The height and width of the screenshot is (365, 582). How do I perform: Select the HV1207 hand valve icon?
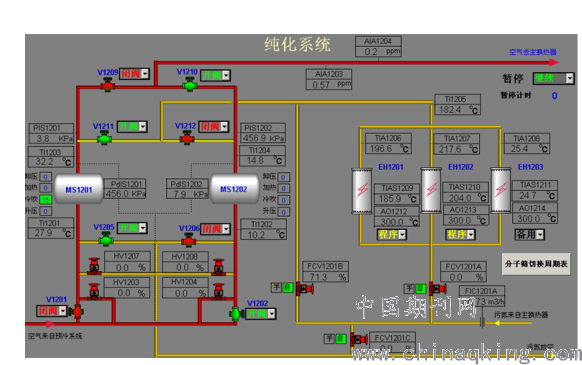click(x=94, y=266)
